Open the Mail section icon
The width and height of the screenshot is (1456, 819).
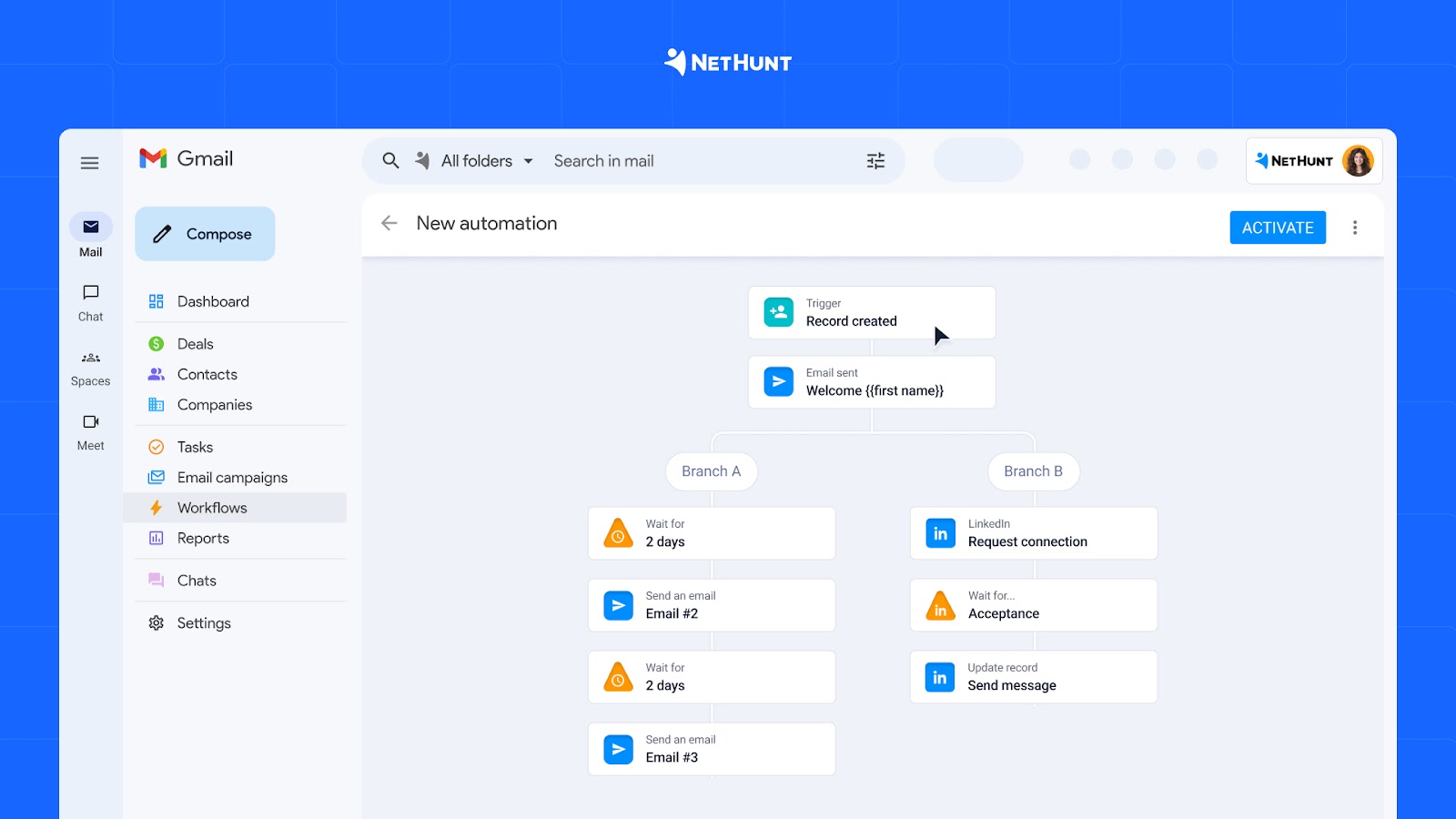pos(91,227)
